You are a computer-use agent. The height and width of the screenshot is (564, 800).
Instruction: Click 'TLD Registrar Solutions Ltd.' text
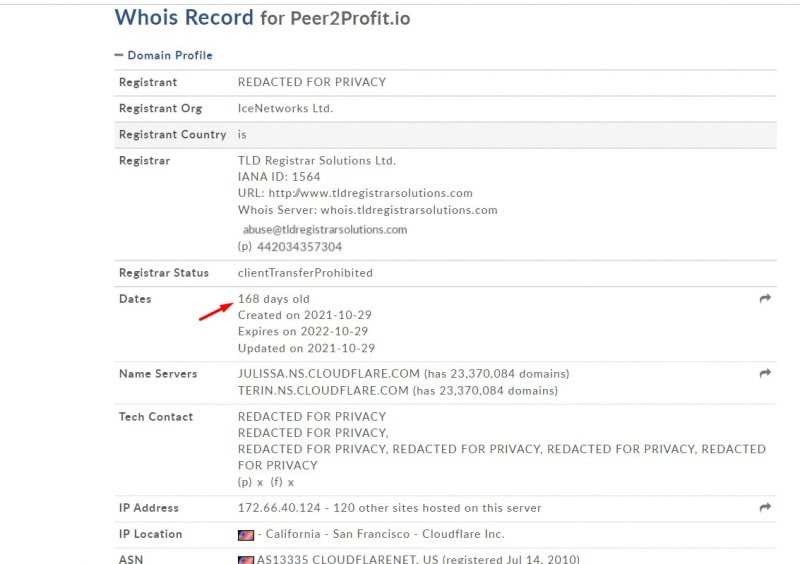(x=317, y=161)
